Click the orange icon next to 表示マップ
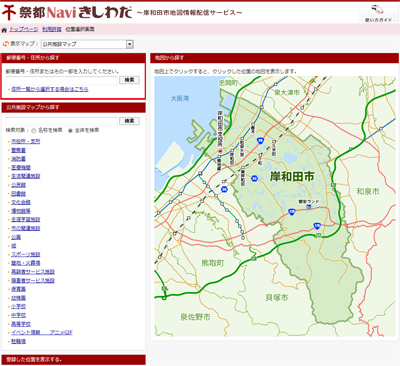 tap(5, 44)
